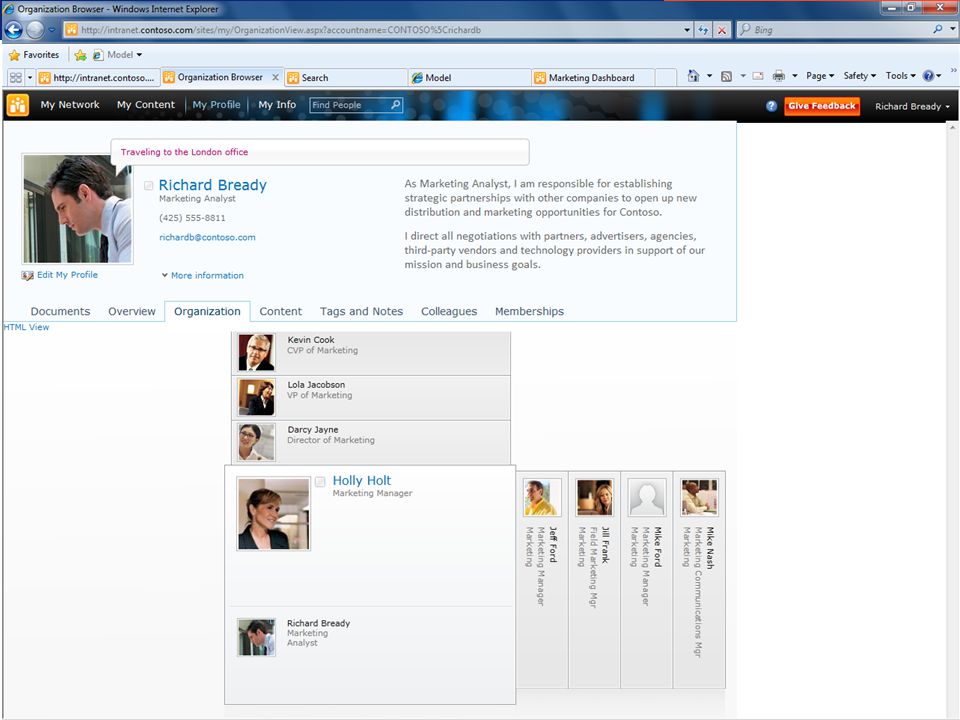Open My Content navigation link

point(146,105)
